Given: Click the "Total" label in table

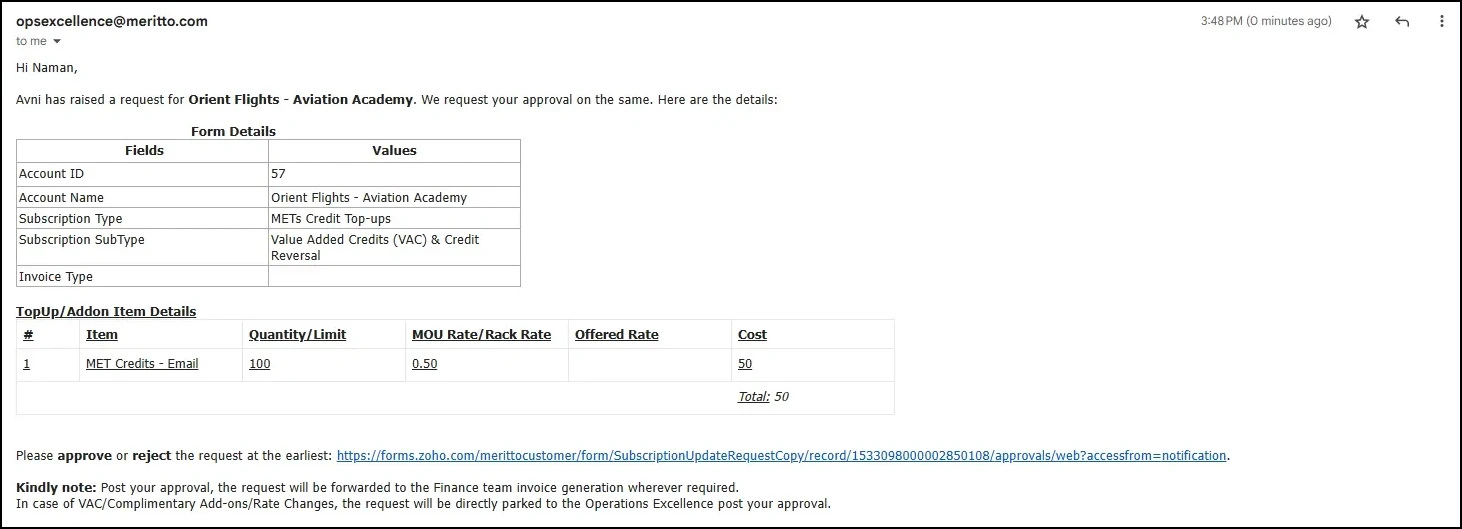Looking at the screenshot, I should pyautogui.click(x=753, y=397).
